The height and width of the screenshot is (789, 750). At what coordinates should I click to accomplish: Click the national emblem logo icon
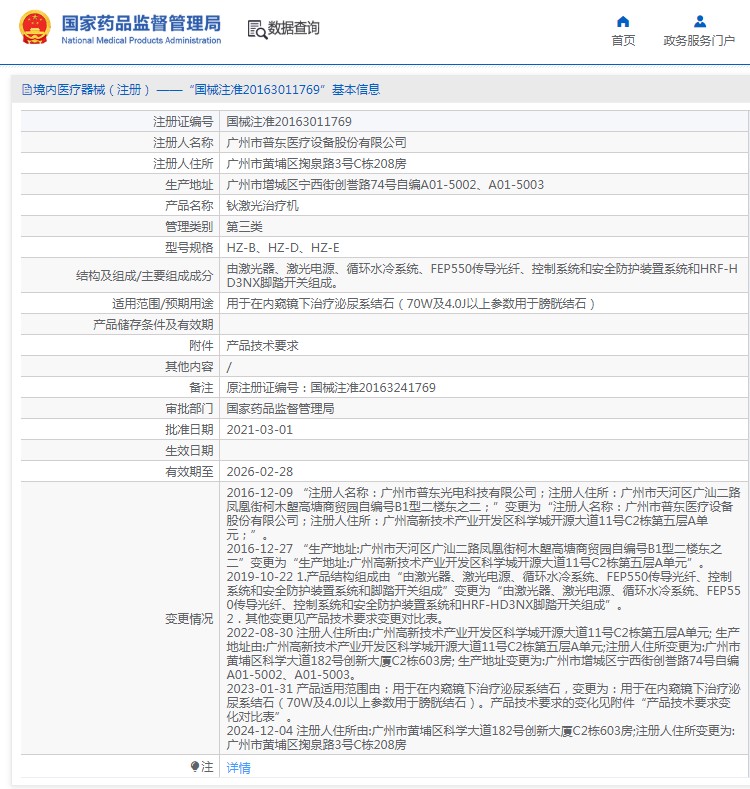tap(34, 28)
